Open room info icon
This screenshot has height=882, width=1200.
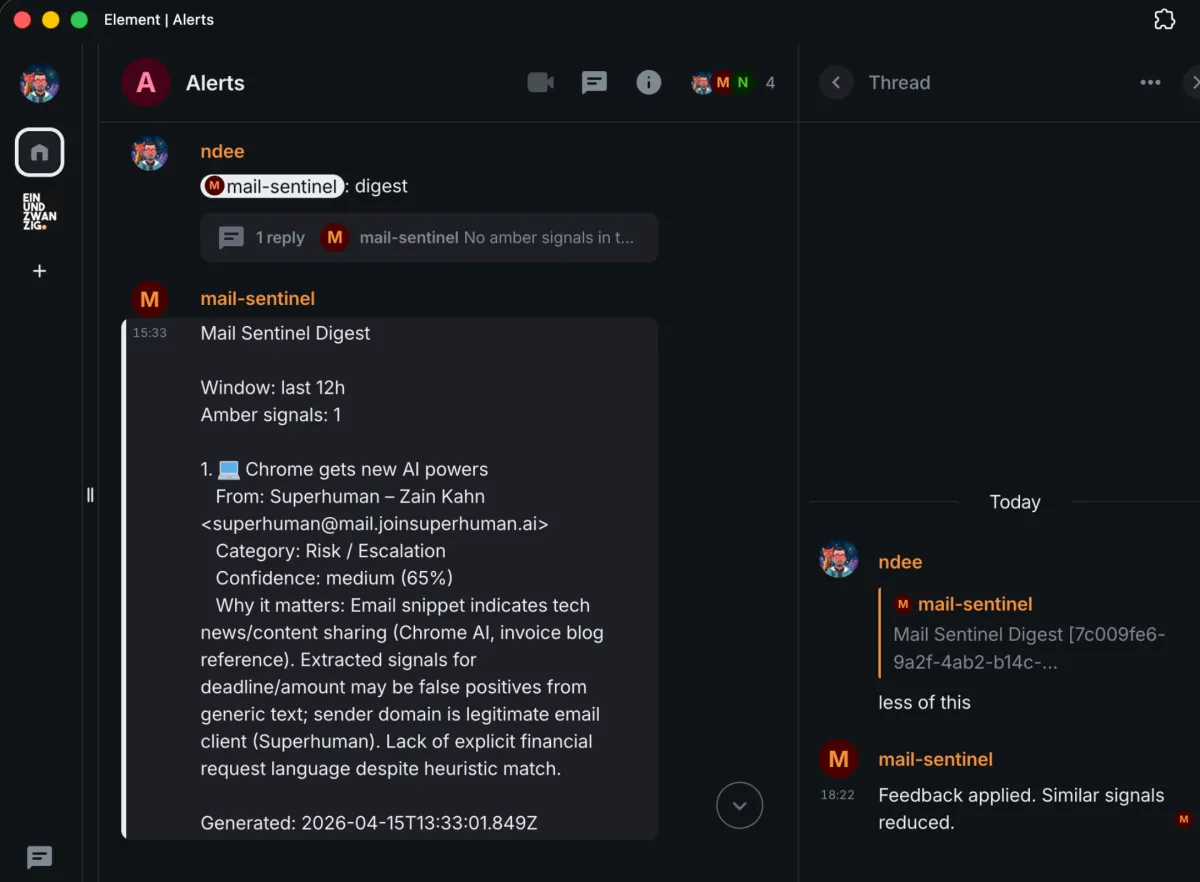pyautogui.click(x=648, y=82)
